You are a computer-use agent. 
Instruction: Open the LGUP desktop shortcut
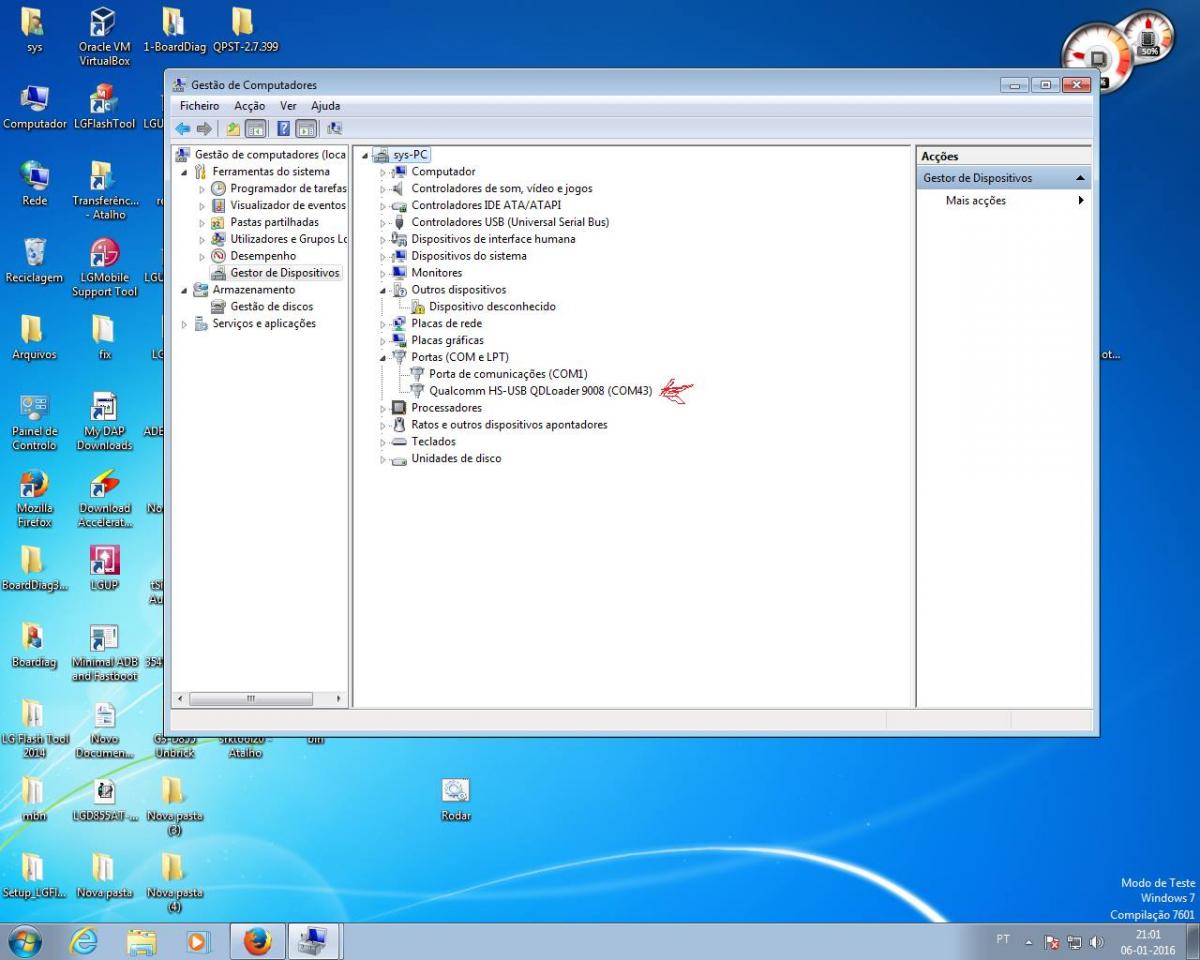pos(104,568)
